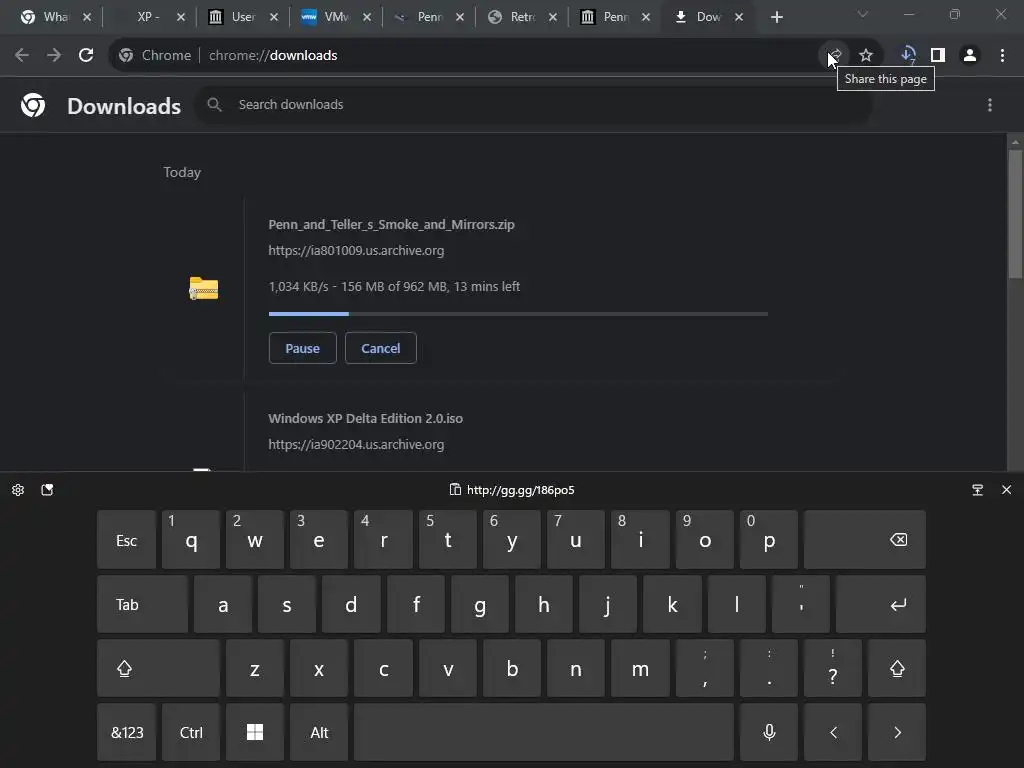This screenshot has width=1024, height=768.
Task: Tap the Alt key
Action: (319, 732)
